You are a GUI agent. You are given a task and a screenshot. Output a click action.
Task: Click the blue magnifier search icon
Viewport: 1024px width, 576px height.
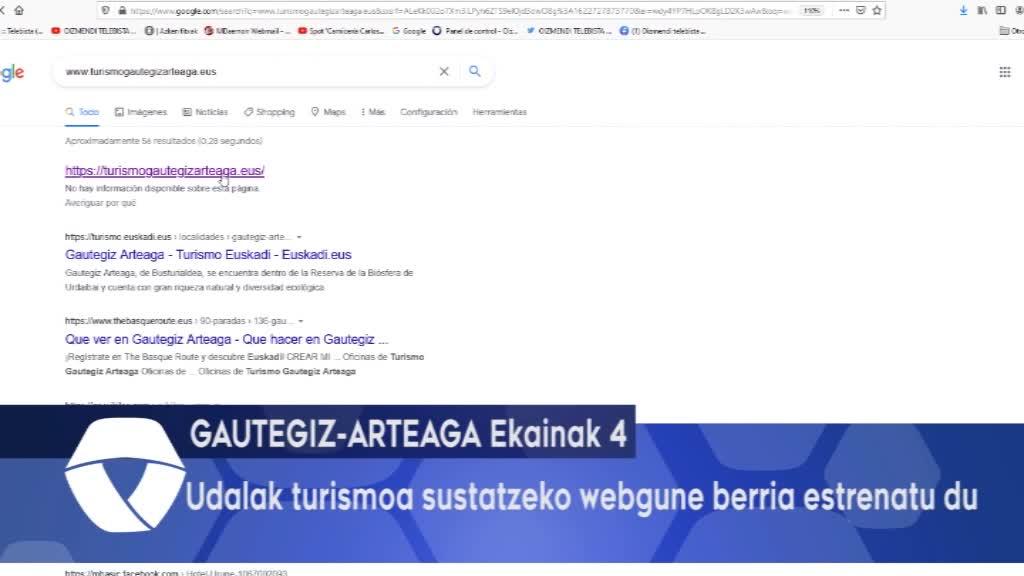tap(475, 71)
